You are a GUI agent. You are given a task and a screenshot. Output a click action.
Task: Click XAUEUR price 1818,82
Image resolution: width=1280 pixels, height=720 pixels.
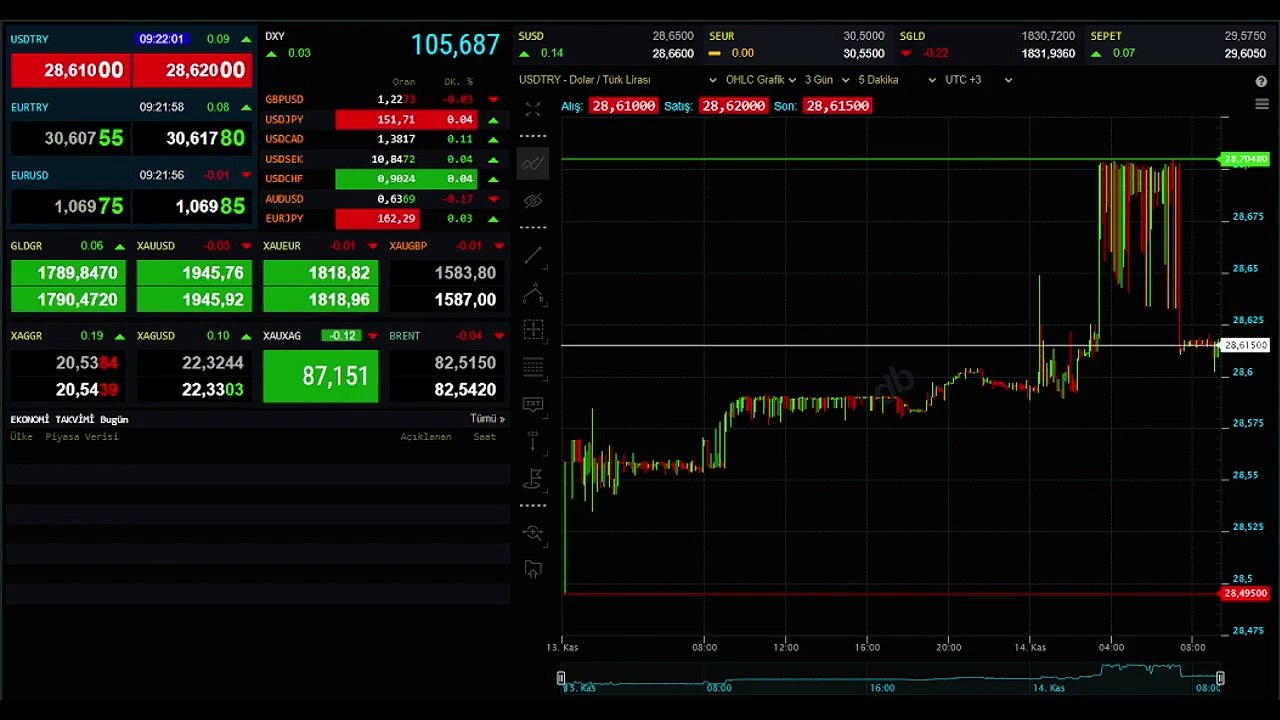320,272
